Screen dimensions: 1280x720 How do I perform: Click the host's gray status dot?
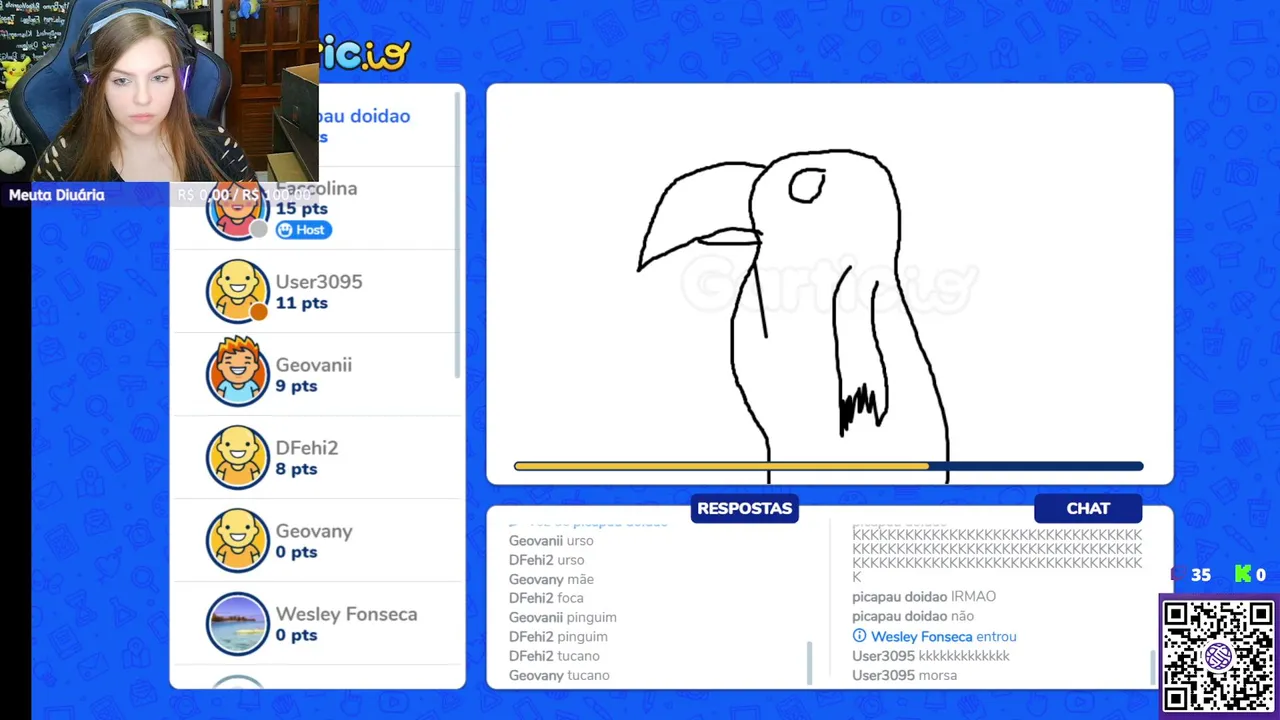pos(259,230)
